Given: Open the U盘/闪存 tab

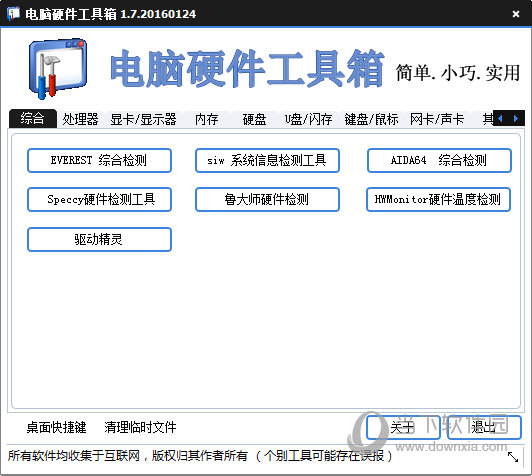Looking at the screenshot, I should pos(308,119).
